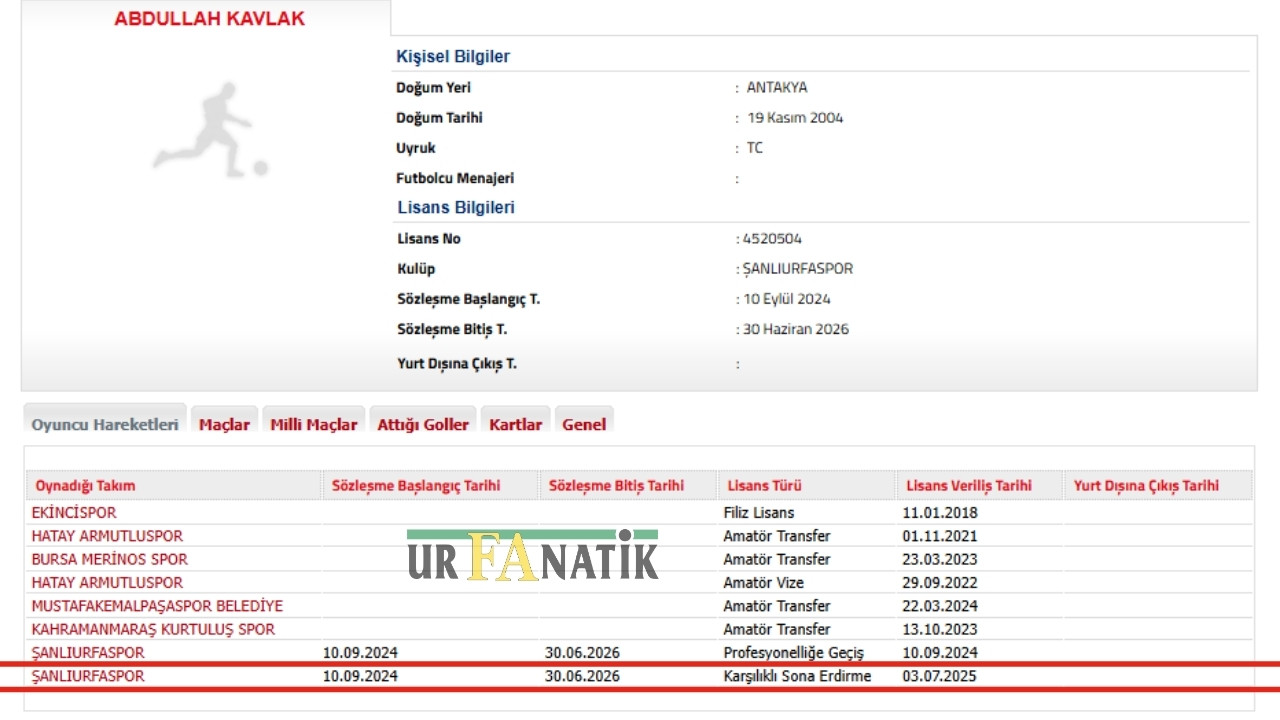This screenshot has height=720, width=1280.
Task: Select the birth date 19 Kasım 2004
Action: click(795, 118)
